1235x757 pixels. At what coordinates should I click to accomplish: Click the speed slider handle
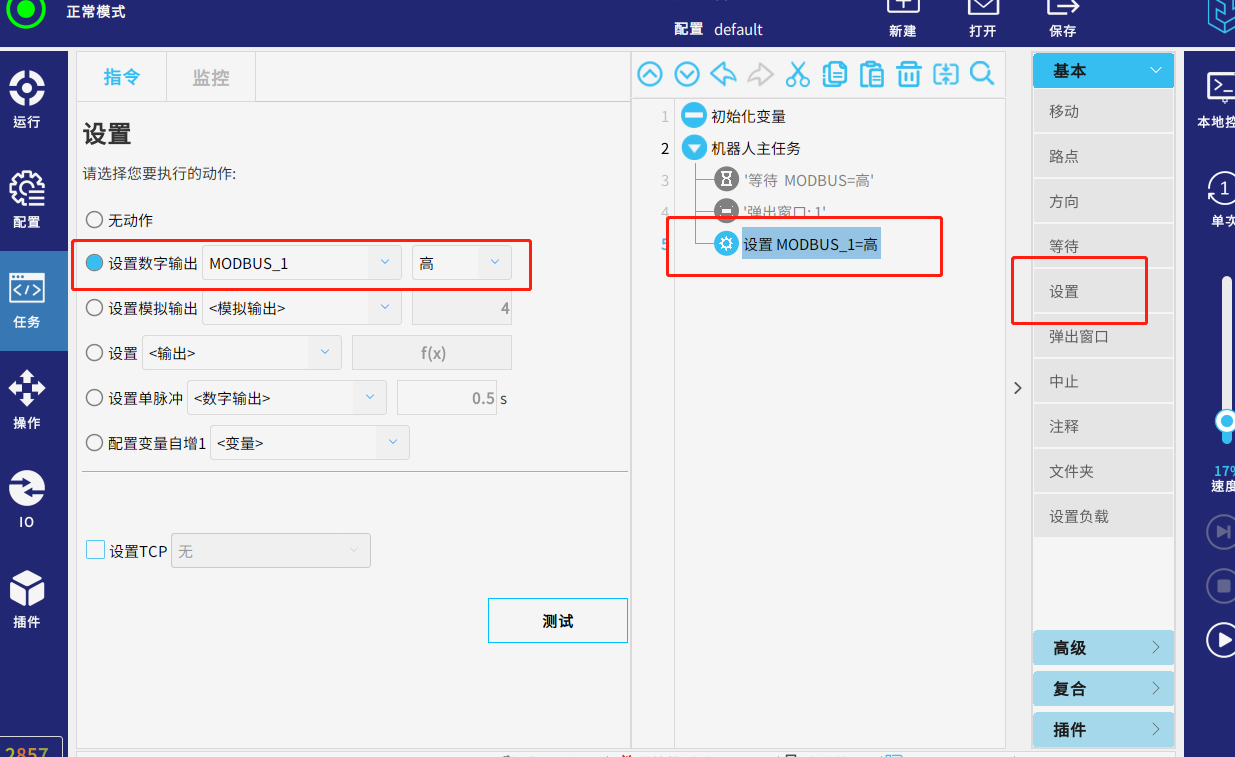tap(1226, 423)
